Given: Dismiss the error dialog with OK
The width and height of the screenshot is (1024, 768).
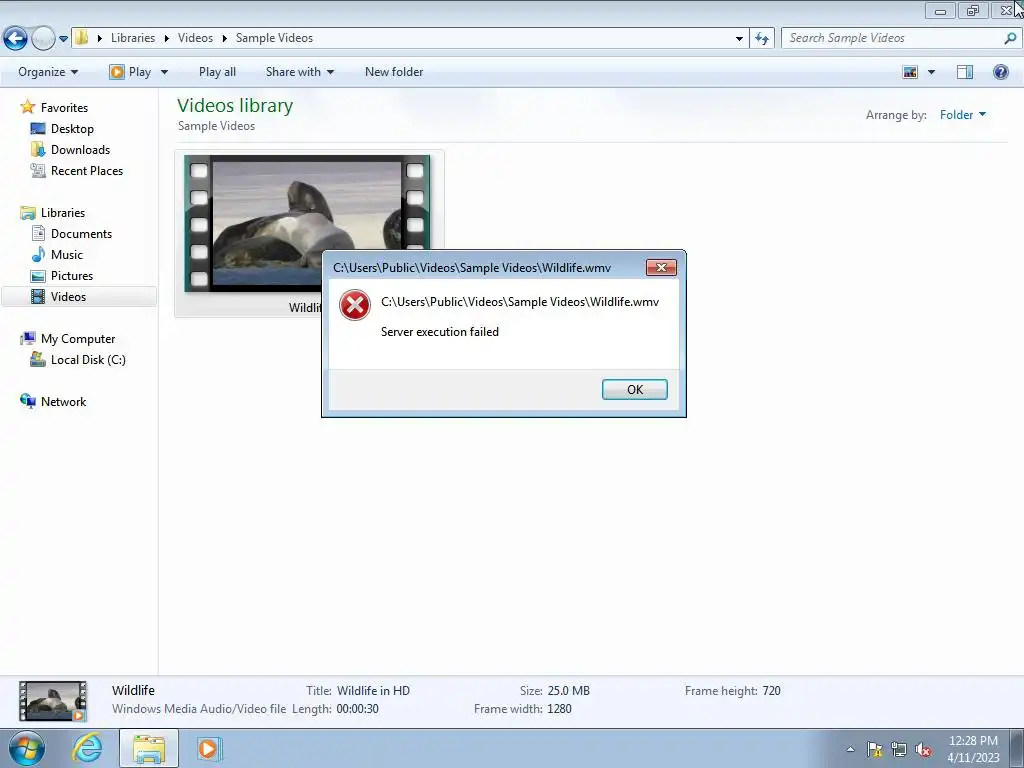Looking at the screenshot, I should (x=634, y=389).
